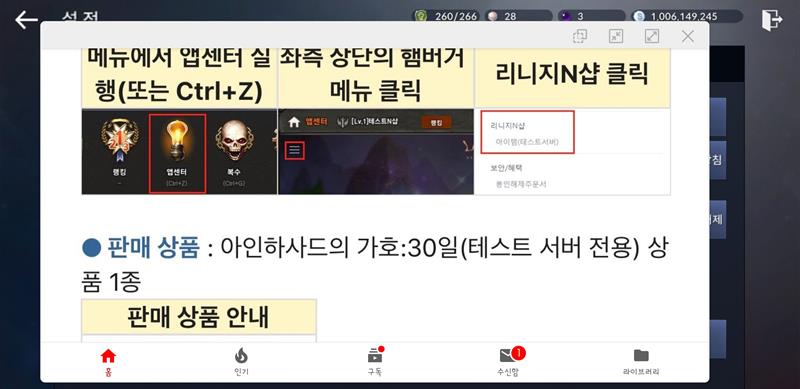The image size is (800, 389).
Task: Expand the popup with diagonal-arrows icon
Action: 652,36
